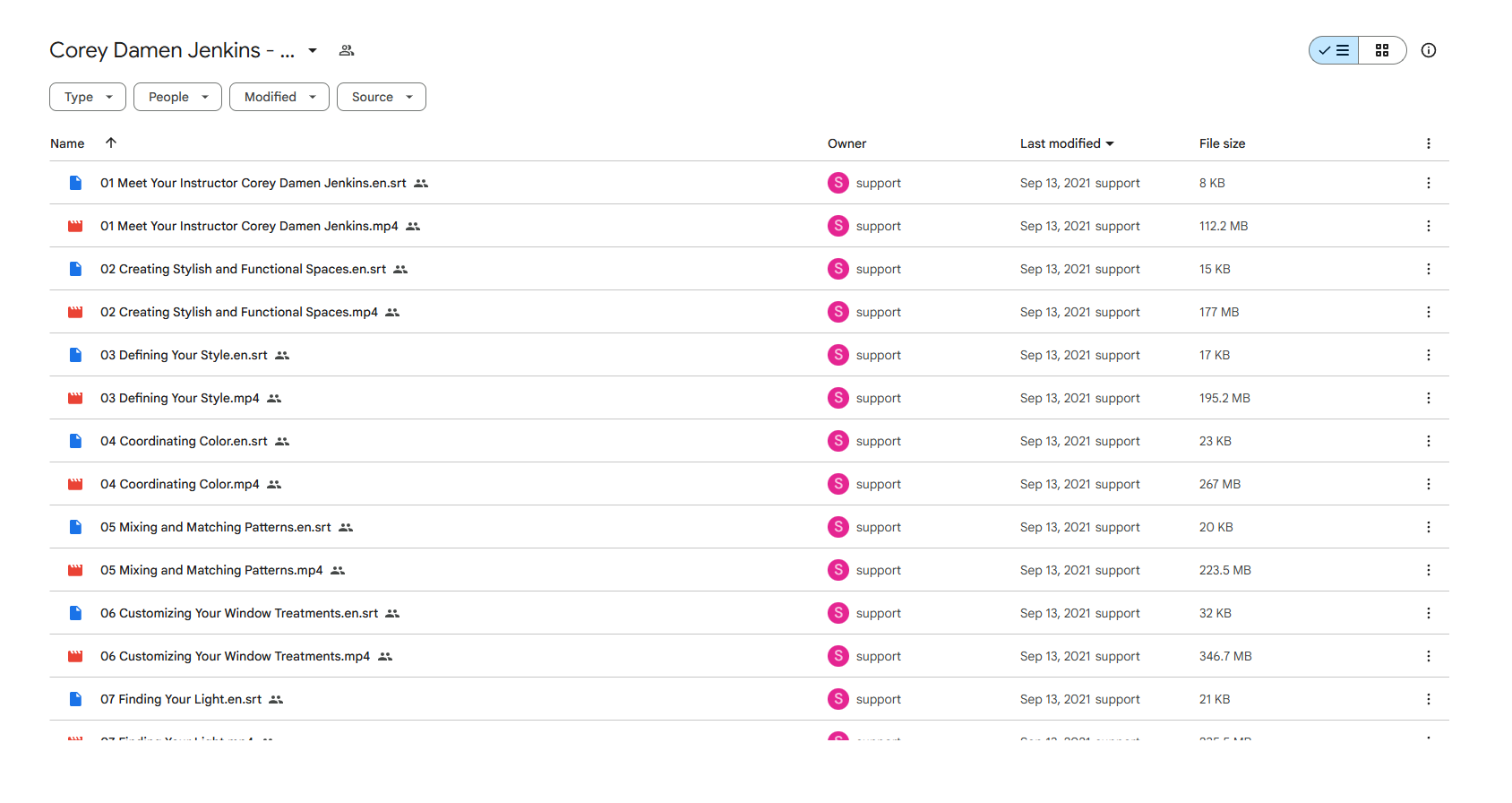The image size is (1512, 803).
Task: Open more actions for 06 Window Treatments.mp4
Action: pos(1429,656)
